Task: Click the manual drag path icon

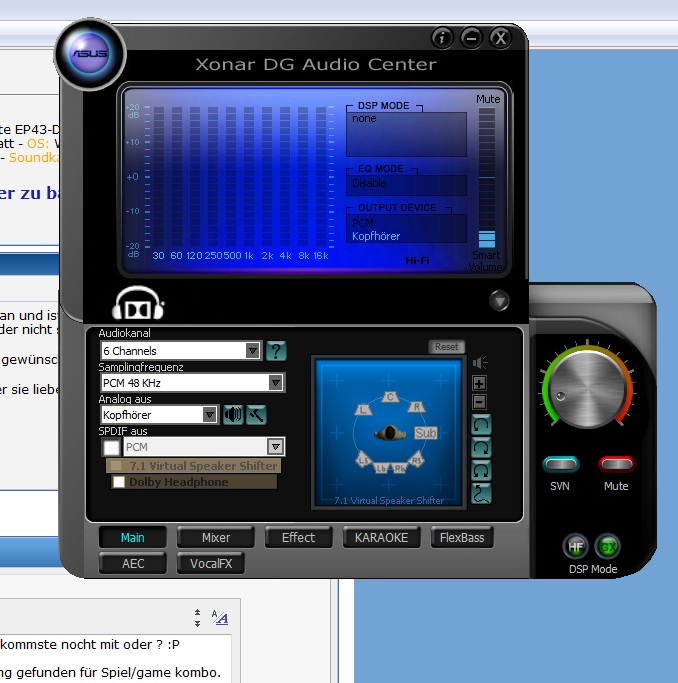Action: pos(481,494)
